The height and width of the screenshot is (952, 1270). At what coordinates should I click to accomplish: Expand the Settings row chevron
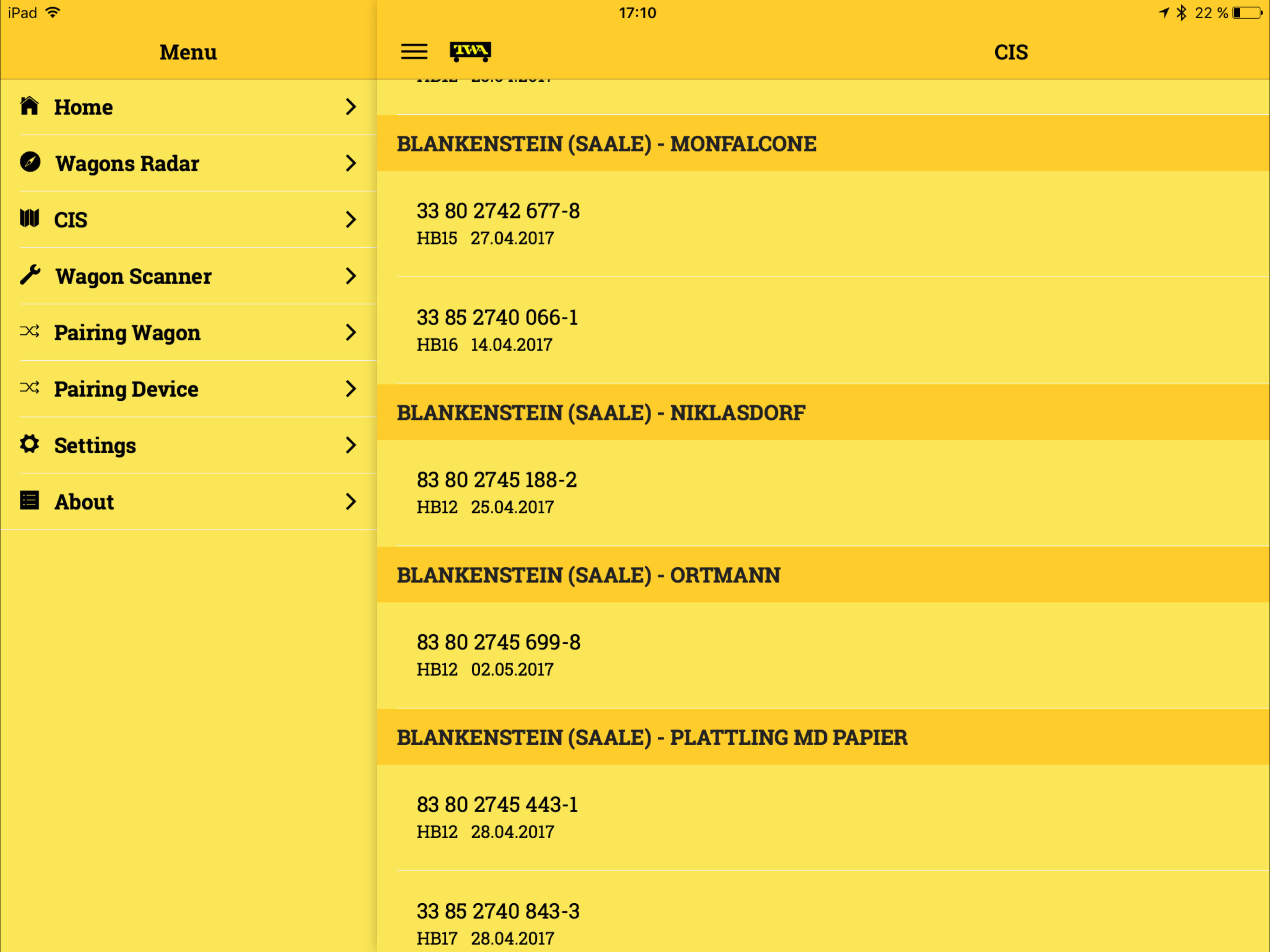coord(351,445)
